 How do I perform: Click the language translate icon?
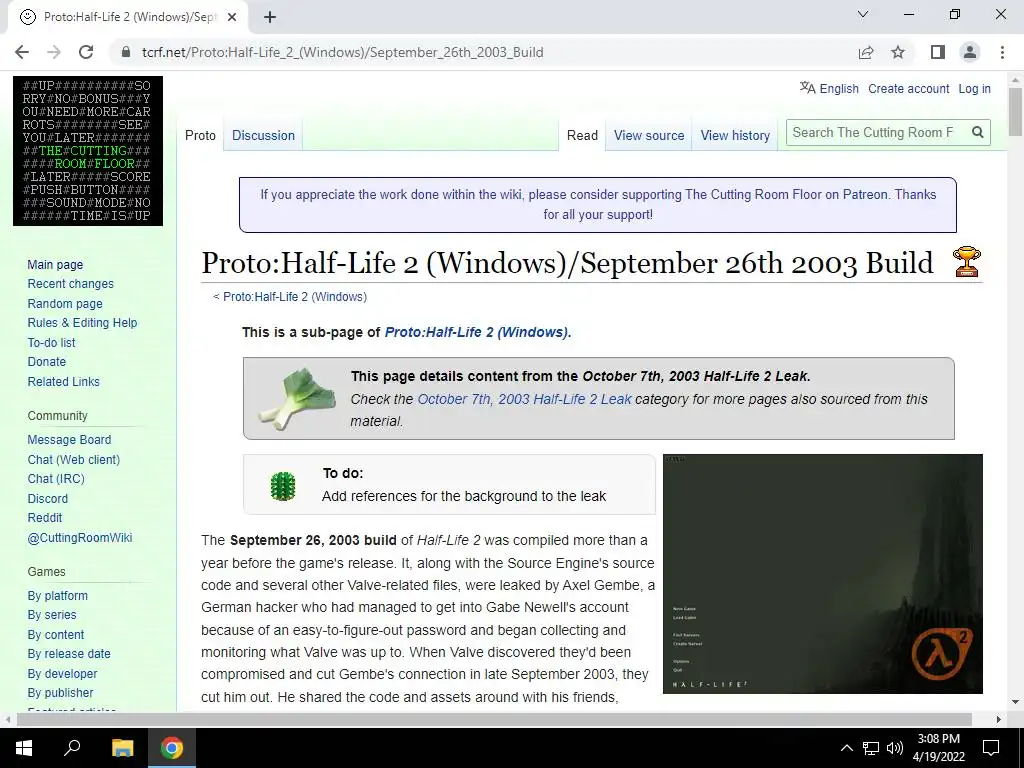[808, 88]
